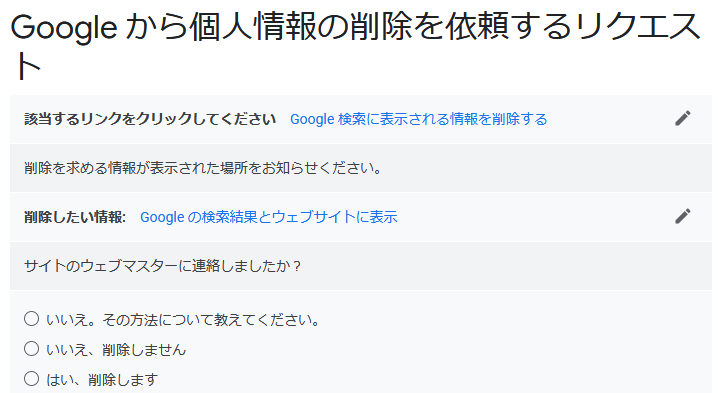Click heading 削除を求める情報が表示された場所をお知らせください。
This screenshot has height=393, width=718.
(203, 168)
